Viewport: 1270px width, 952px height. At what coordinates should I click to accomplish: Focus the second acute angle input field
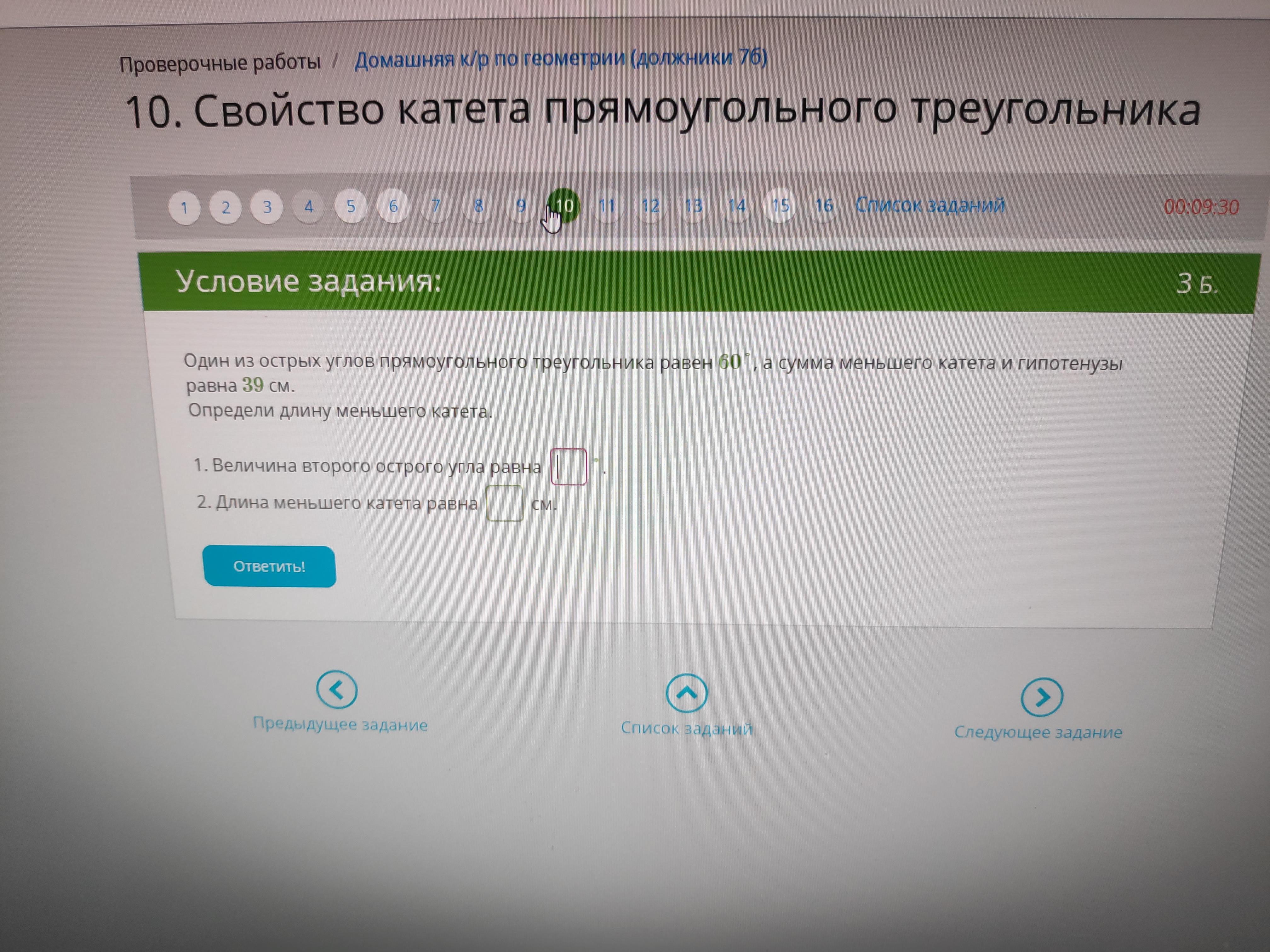click(x=569, y=467)
